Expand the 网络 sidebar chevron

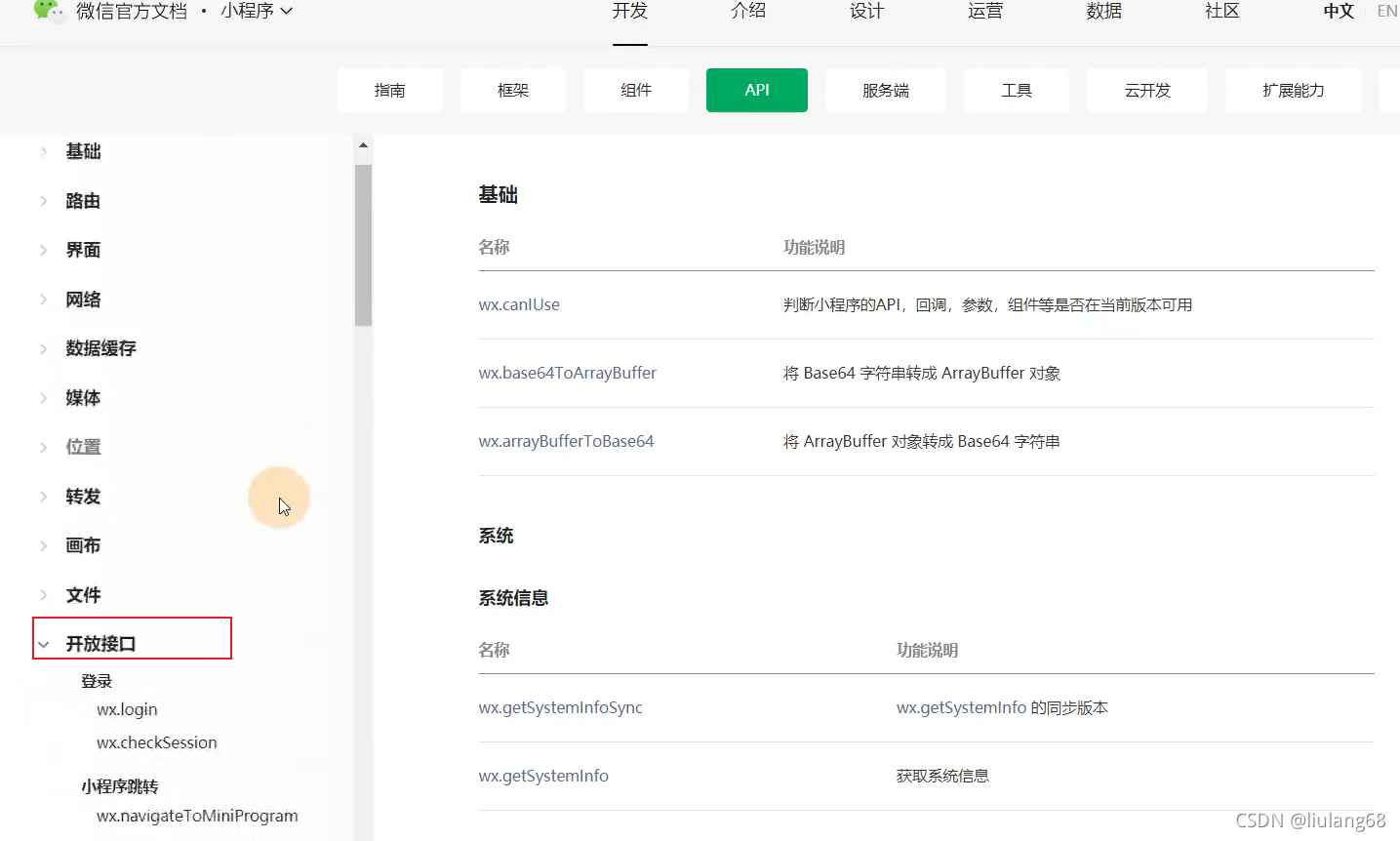click(43, 300)
